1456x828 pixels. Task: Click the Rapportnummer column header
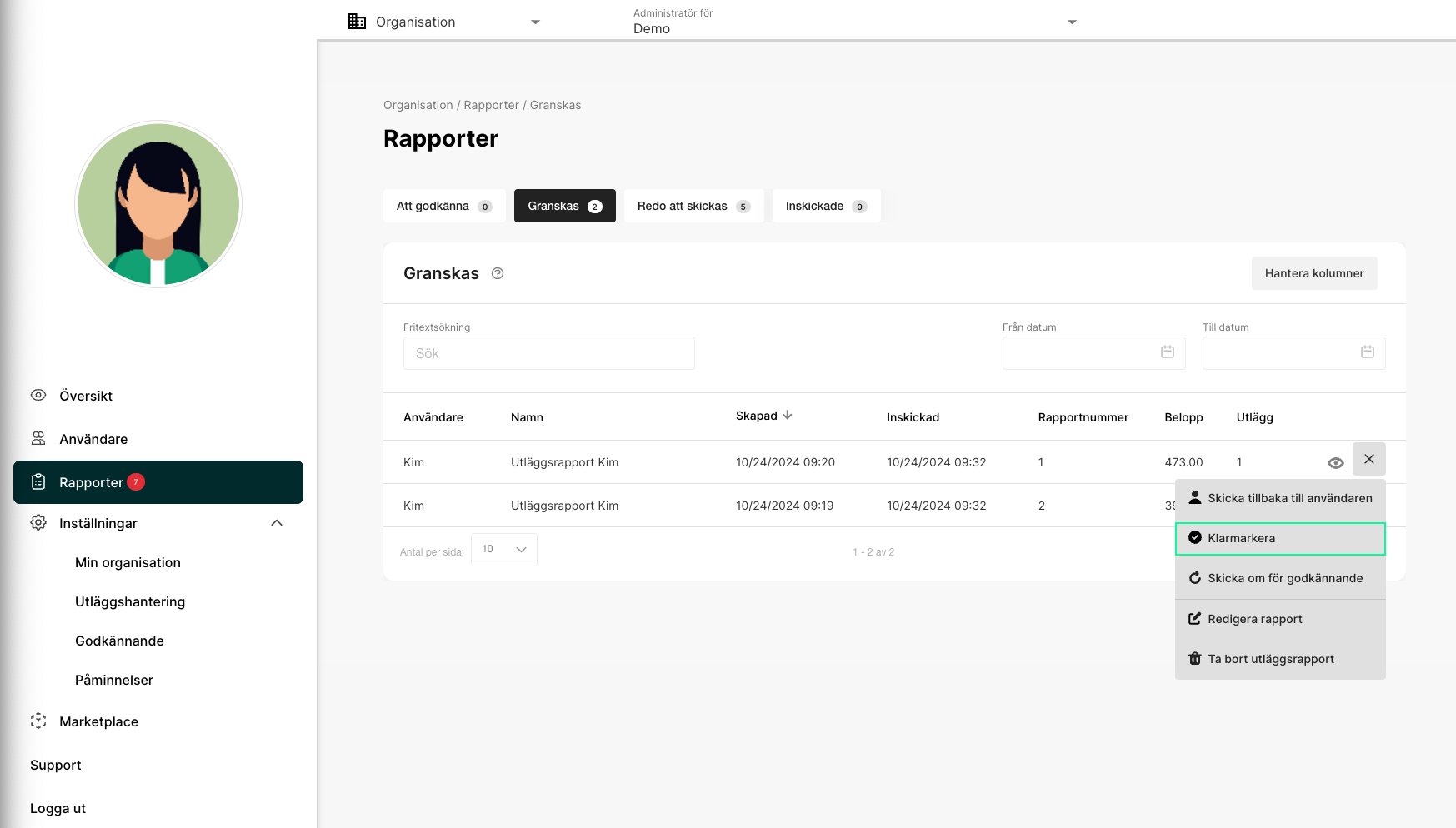coord(1083,417)
